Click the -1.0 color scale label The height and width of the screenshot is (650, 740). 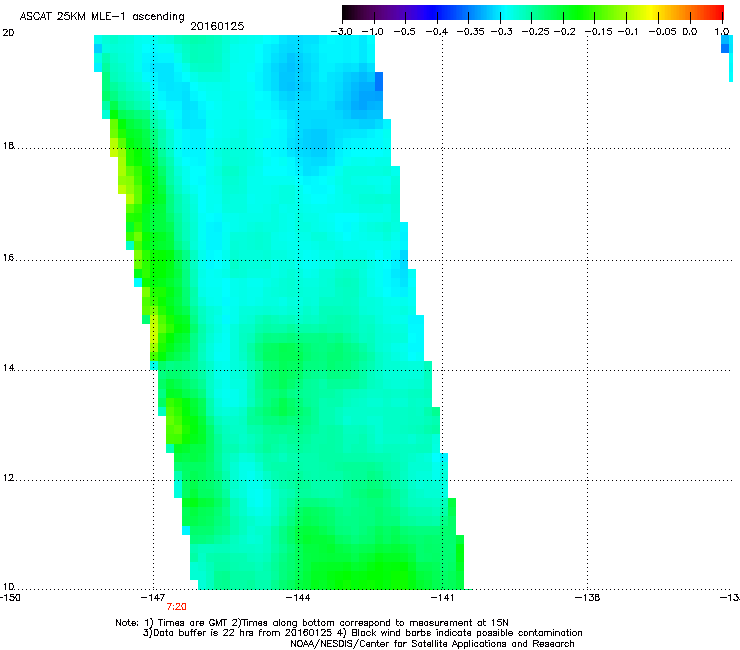click(x=372, y=32)
